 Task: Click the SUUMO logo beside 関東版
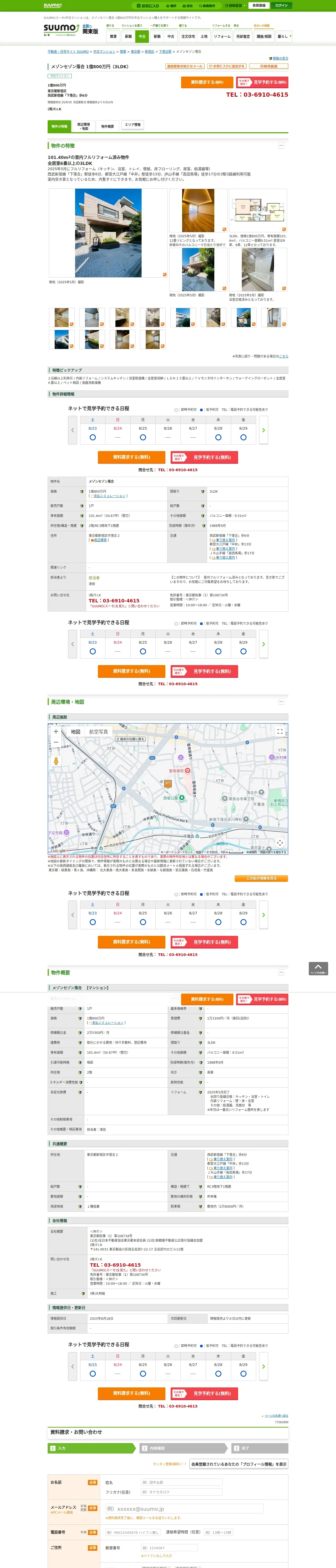(x=61, y=30)
